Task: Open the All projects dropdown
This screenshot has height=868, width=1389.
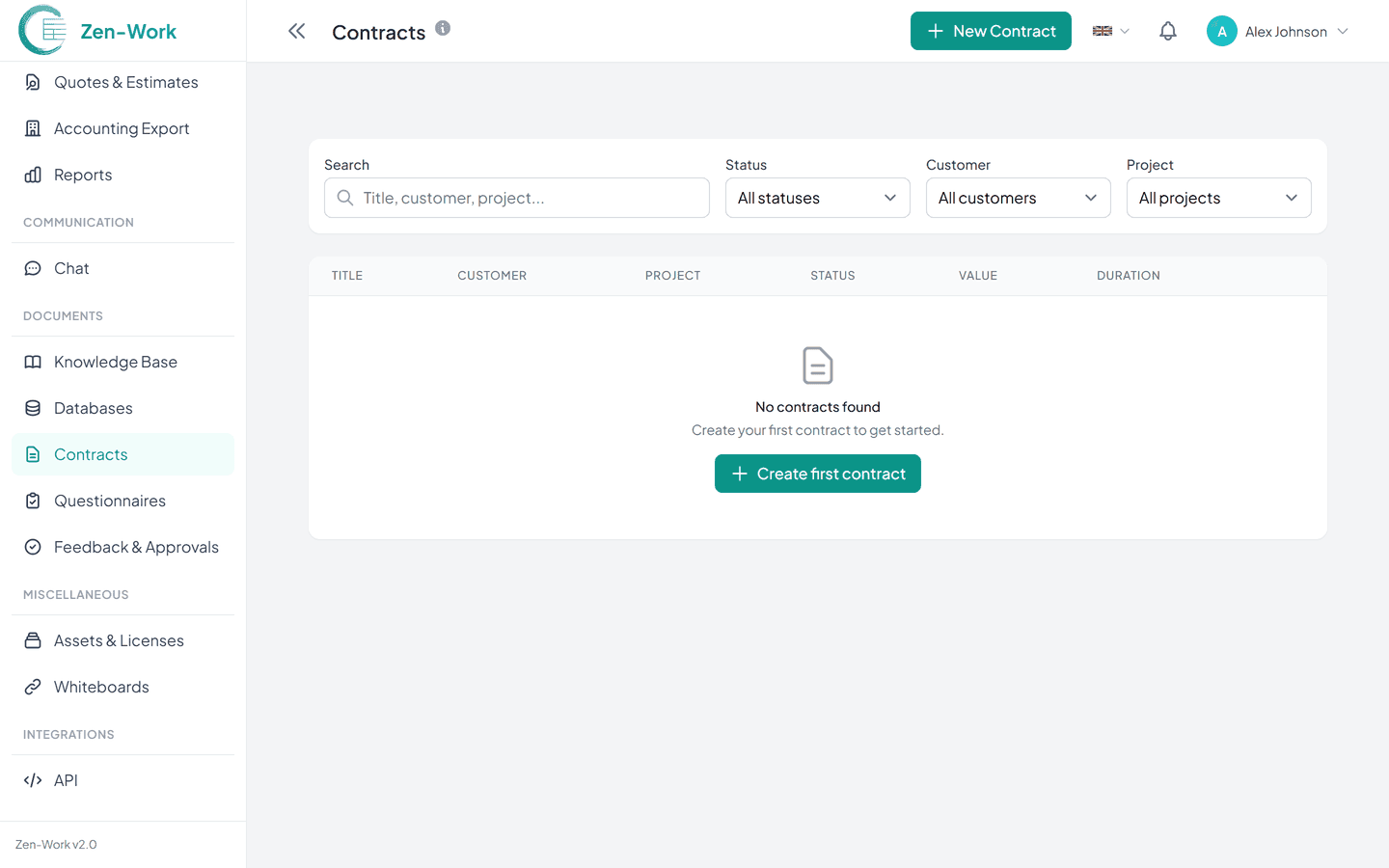Action: coord(1218,198)
